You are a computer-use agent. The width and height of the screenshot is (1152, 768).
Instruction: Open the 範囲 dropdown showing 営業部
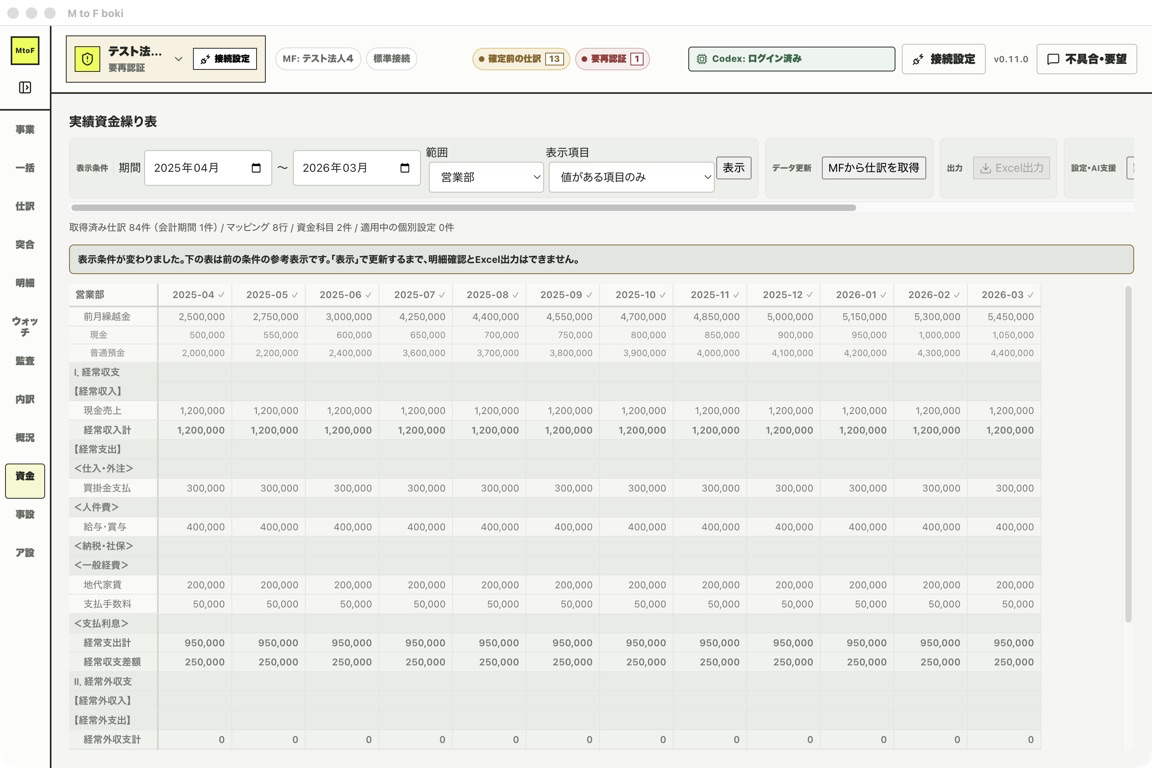tap(486, 177)
